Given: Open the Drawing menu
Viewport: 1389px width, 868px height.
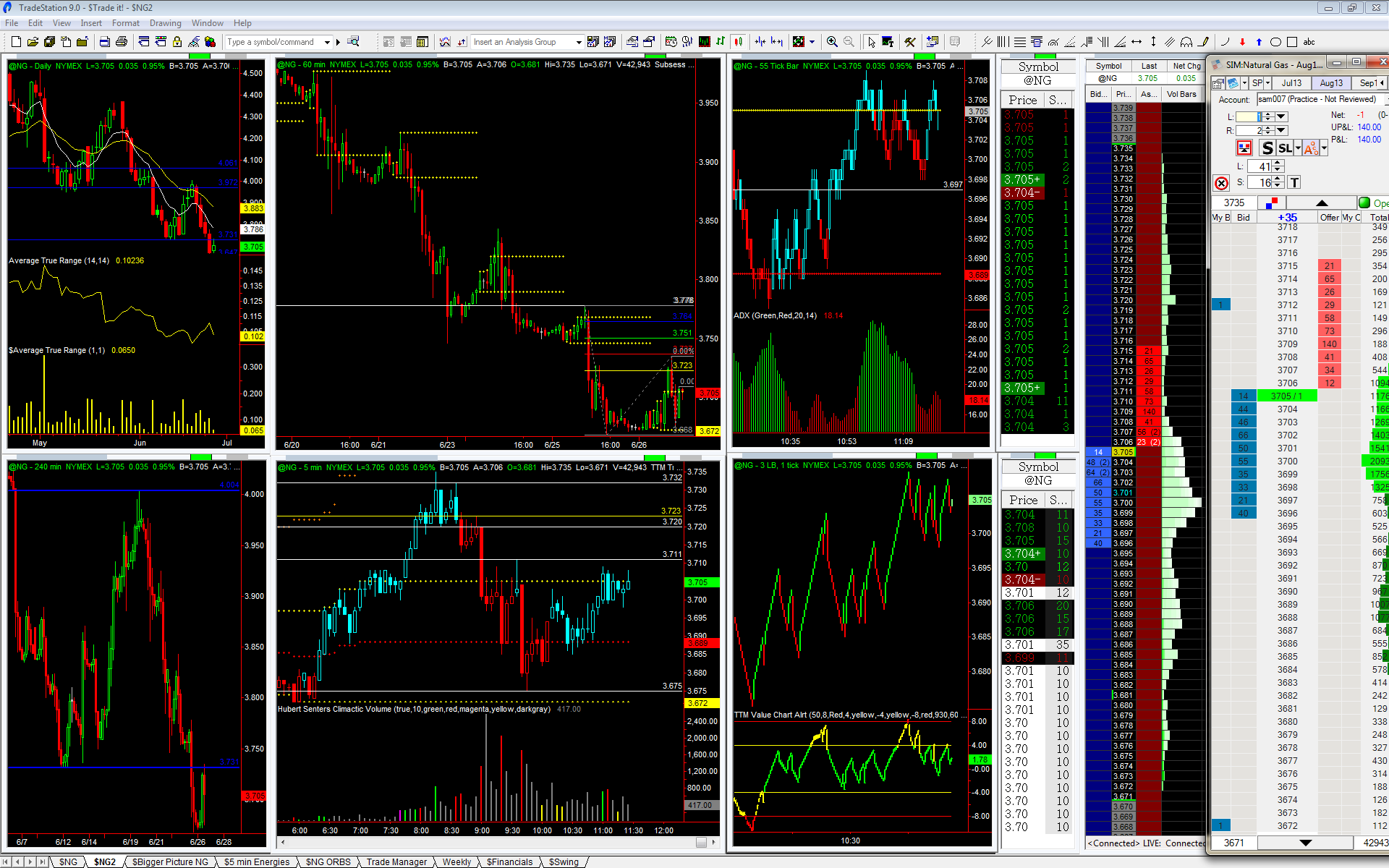Looking at the screenshot, I should pos(166,23).
